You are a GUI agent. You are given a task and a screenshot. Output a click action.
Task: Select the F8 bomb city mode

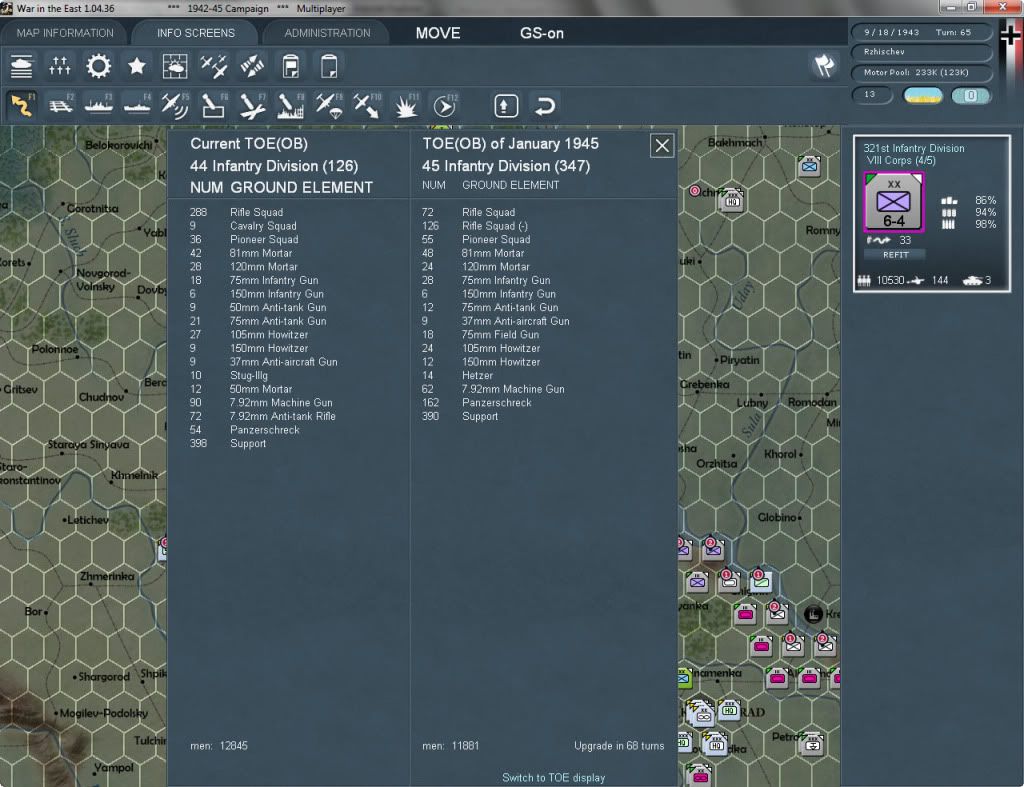[290, 105]
